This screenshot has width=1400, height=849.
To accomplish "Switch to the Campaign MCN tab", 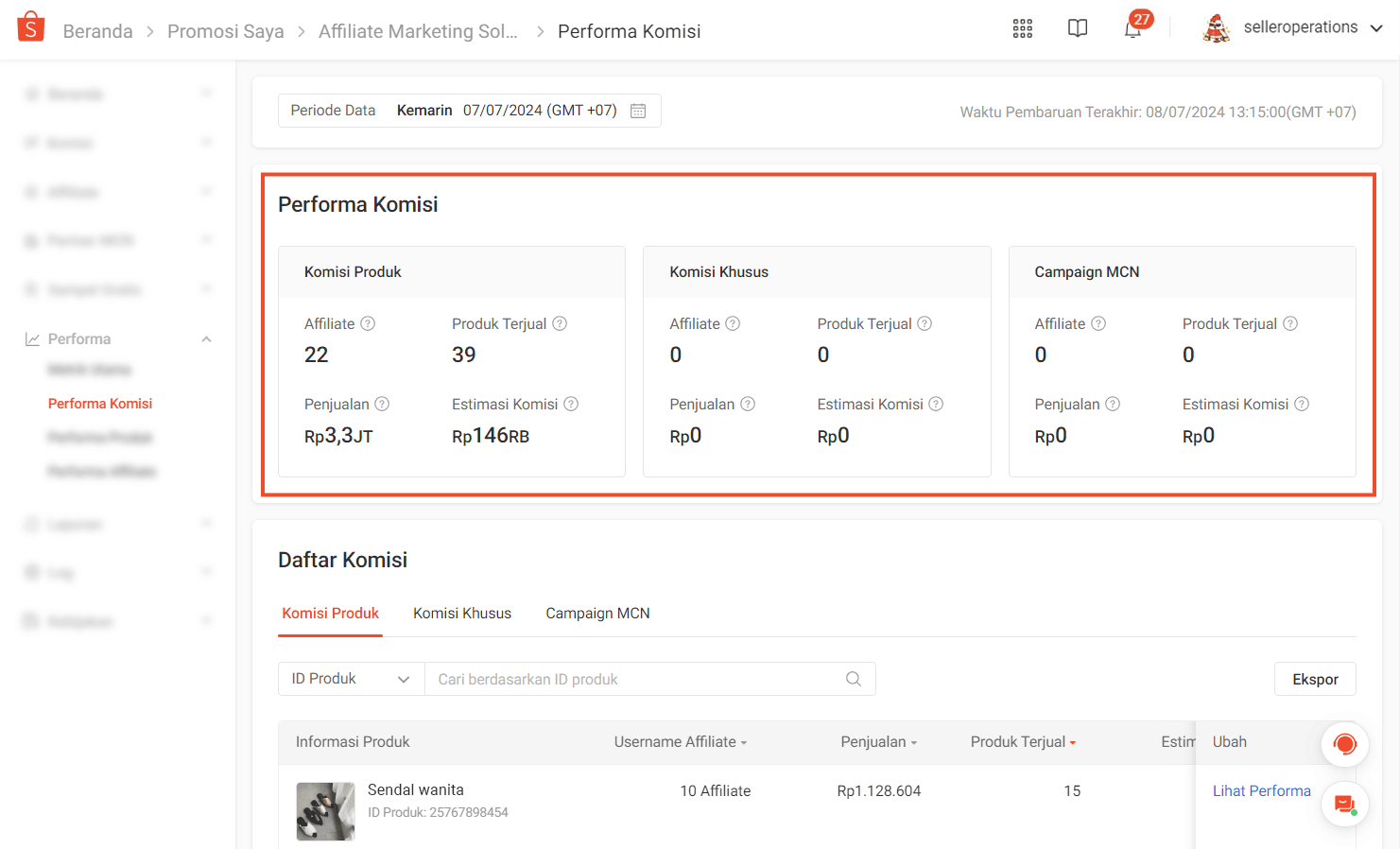I will [597, 614].
